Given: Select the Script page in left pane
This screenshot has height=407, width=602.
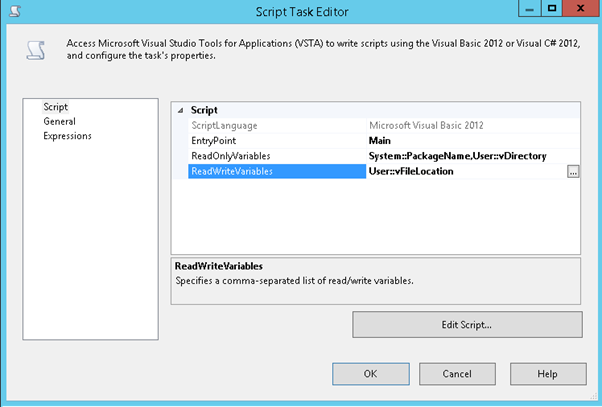Looking at the screenshot, I should point(55,107).
